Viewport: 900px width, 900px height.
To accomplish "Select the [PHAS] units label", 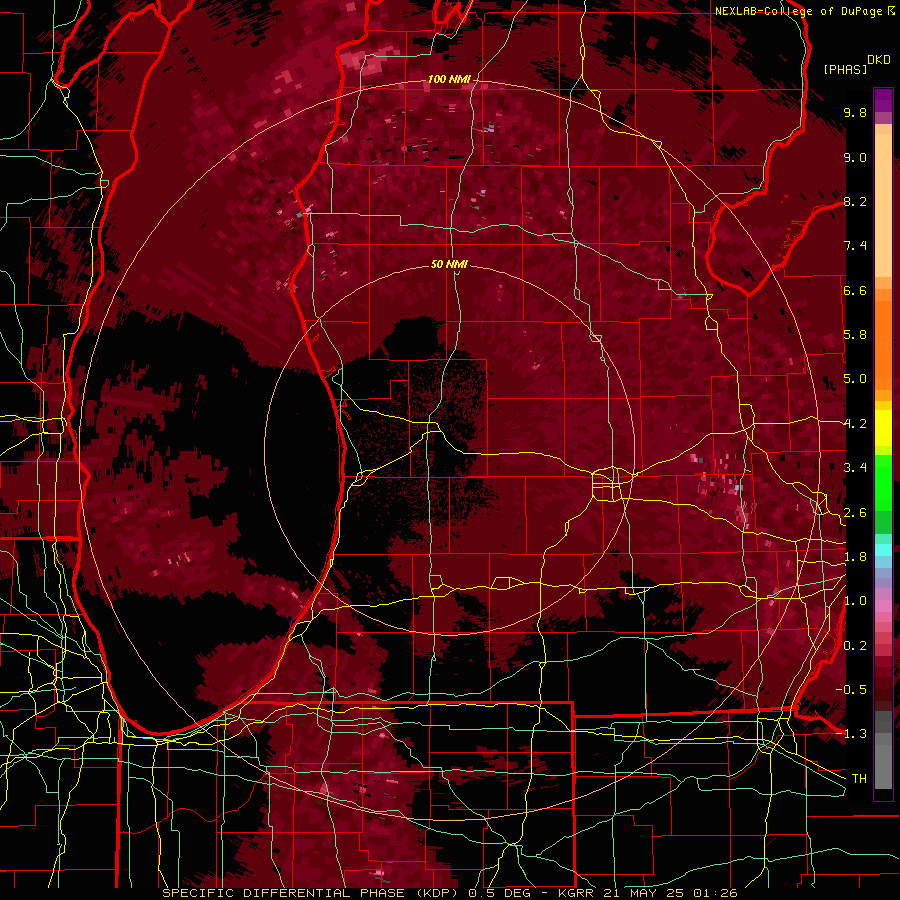I will coord(845,69).
